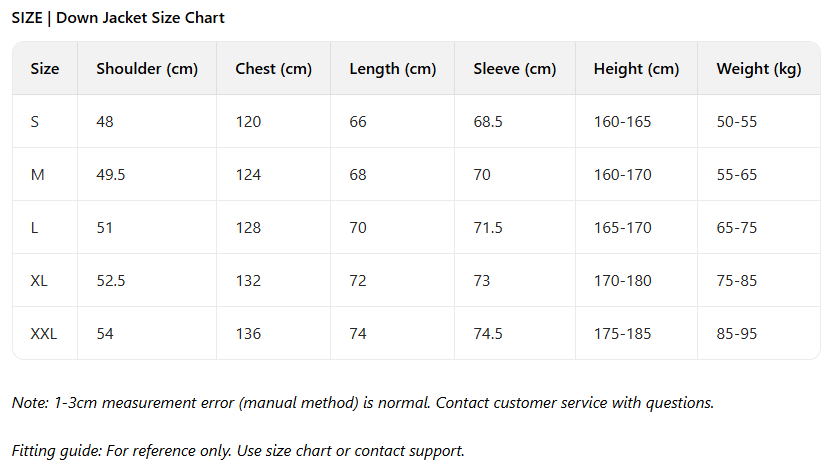
Task: Click the measurement error note text
Action: pos(363,403)
